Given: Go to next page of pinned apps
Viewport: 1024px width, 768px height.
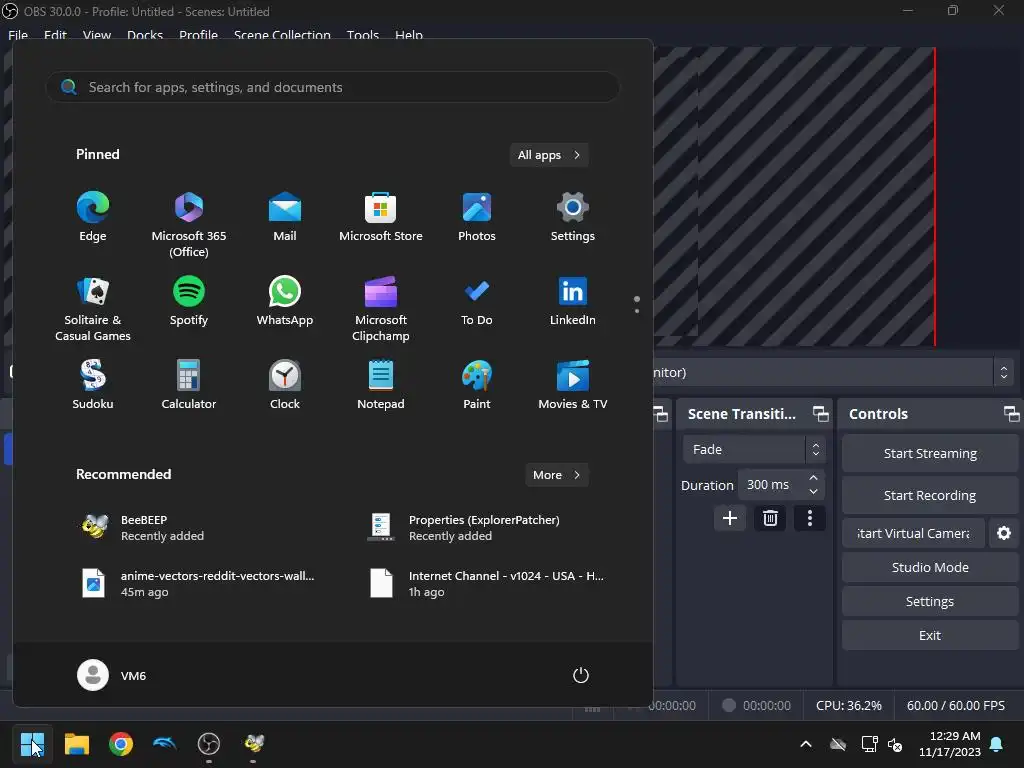Looking at the screenshot, I should (x=637, y=311).
